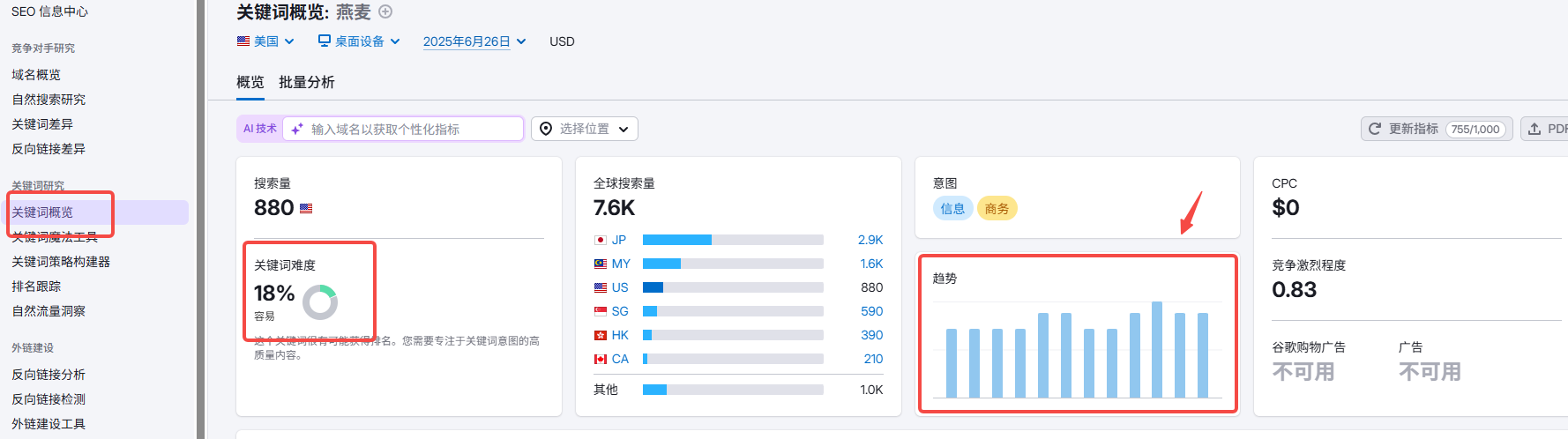Viewport: 1568px width, 439px height.
Task: Click the 590 value for SG
Action: (872, 311)
